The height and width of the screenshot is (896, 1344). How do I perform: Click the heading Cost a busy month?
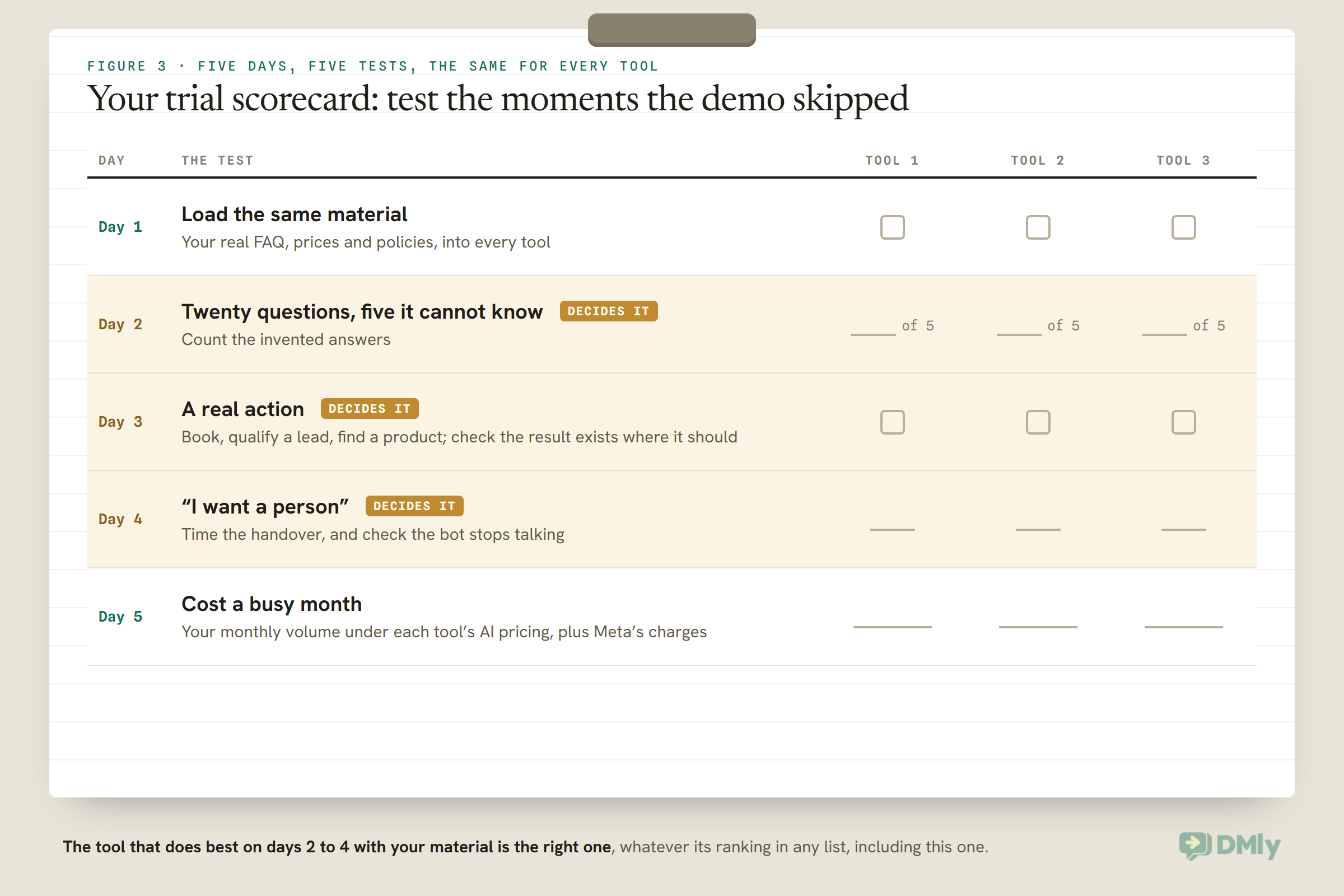tap(272, 605)
